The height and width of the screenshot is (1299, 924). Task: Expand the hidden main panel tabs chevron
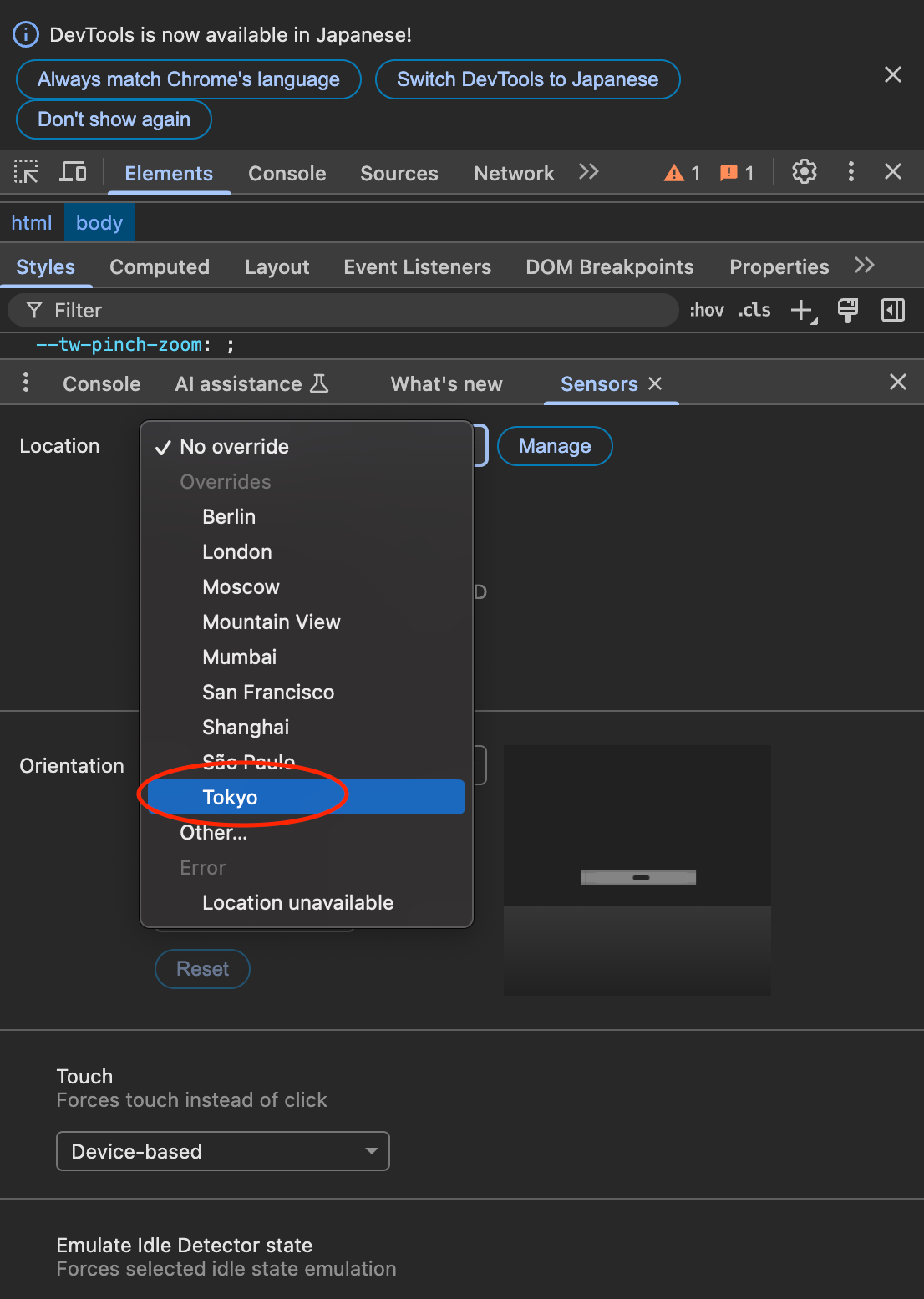pyautogui.click(x=589, y=172)
